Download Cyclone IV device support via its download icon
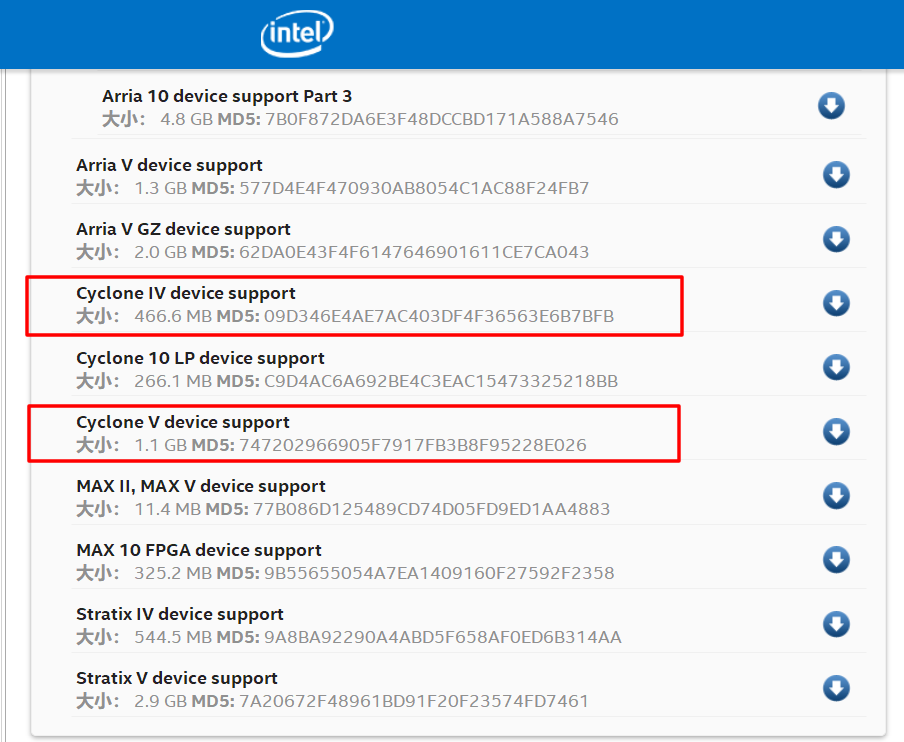Screen dimensions: 904x742 click(836, 303)
